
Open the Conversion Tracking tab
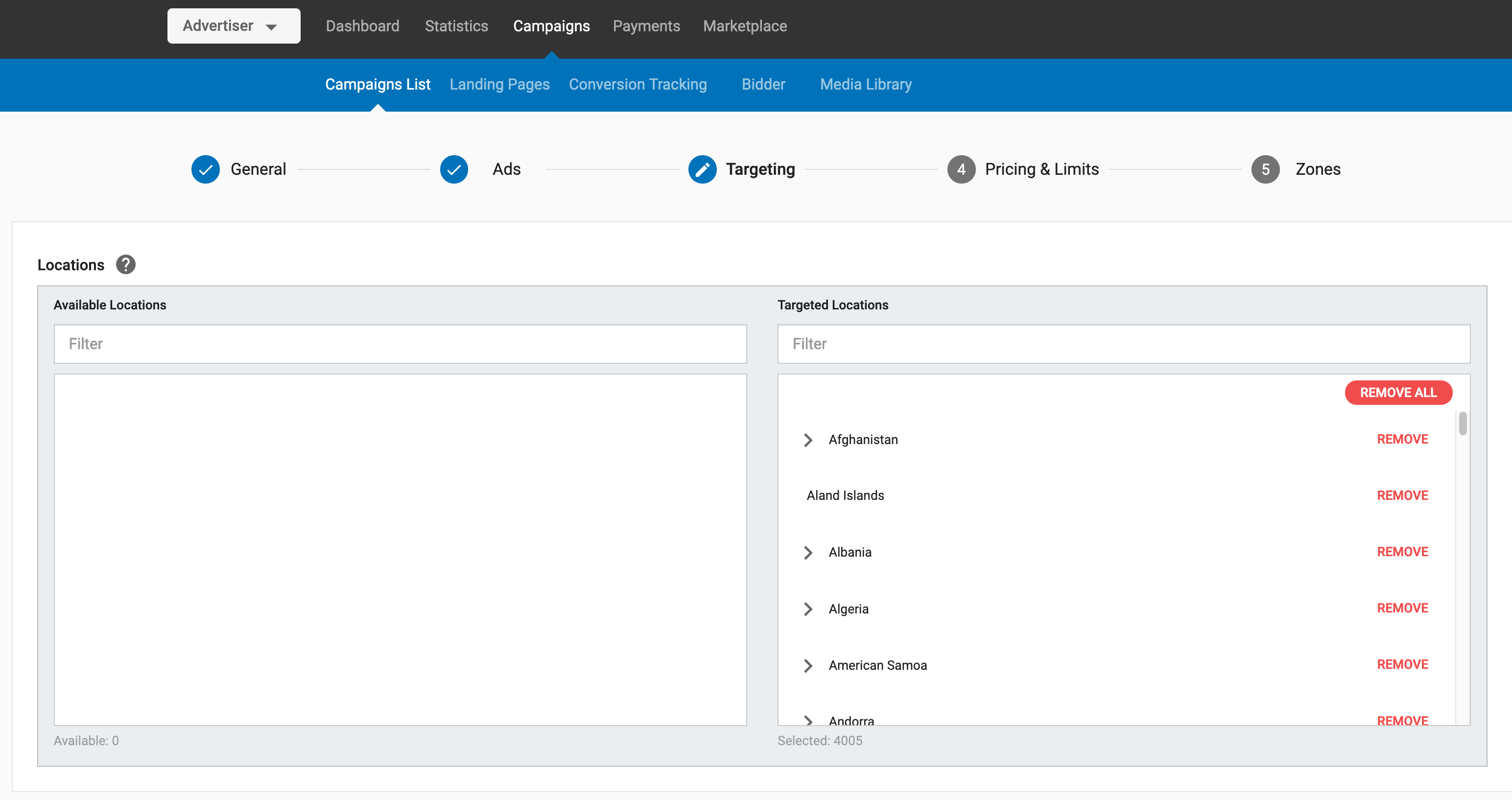(x=638, y=85)
